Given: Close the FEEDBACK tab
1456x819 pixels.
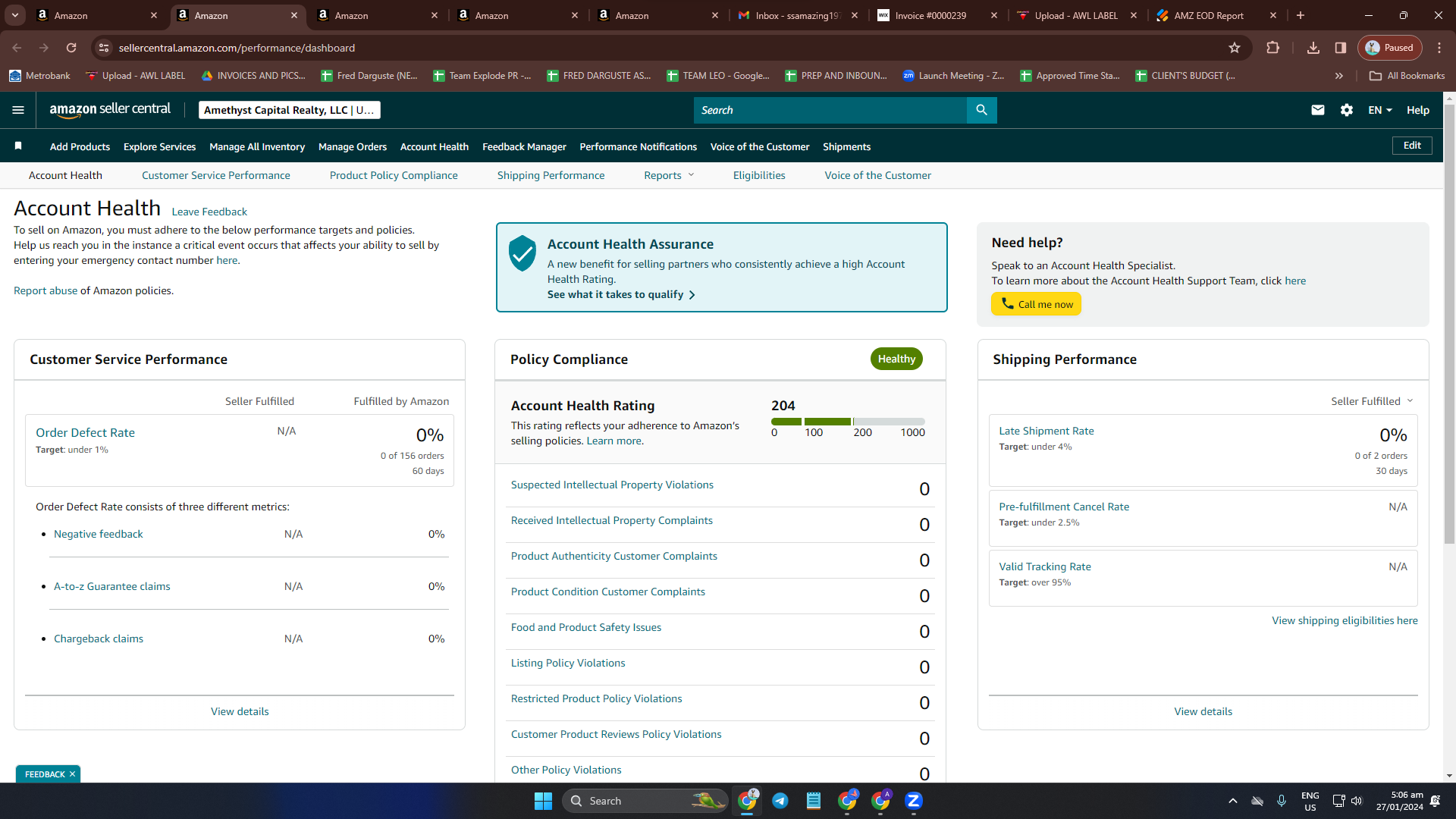Looking at the screenshot, I should [73, 774].
